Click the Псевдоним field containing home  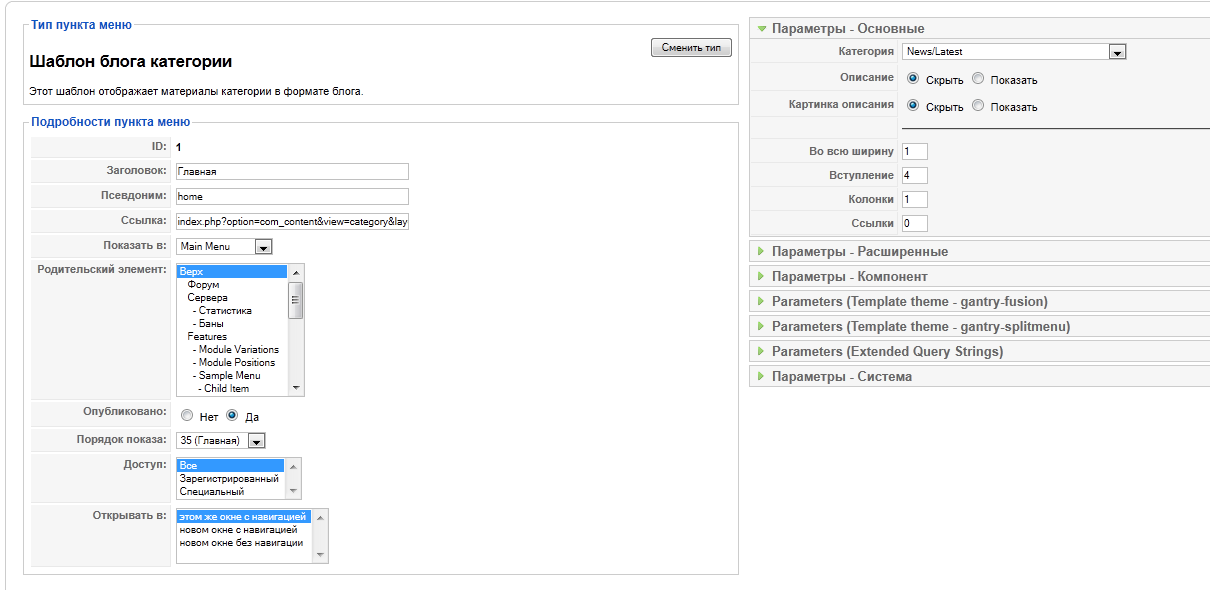[x=292, y=196]
